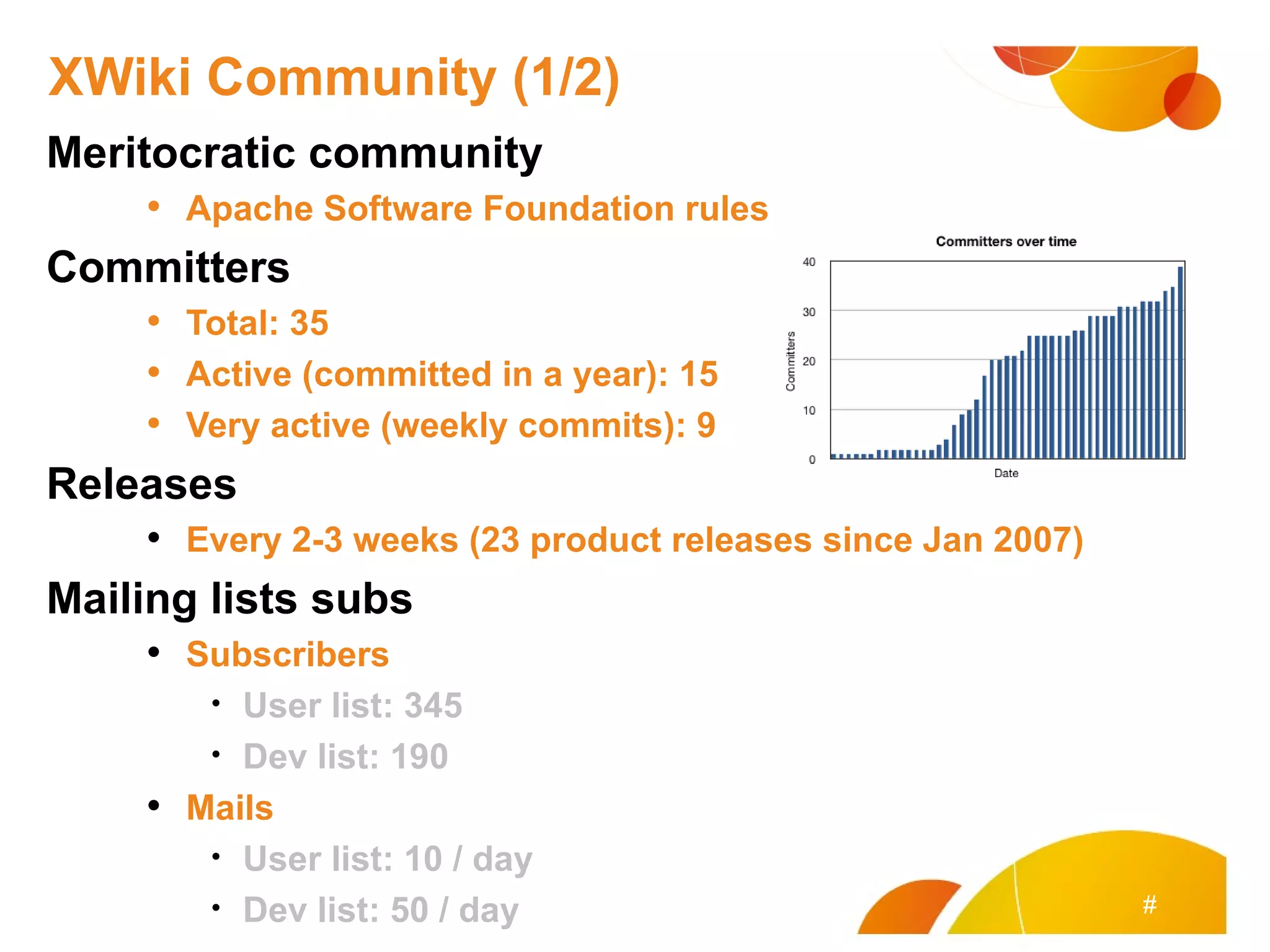
Task: Click 'User list: 10 / day'
Action: 388,860
